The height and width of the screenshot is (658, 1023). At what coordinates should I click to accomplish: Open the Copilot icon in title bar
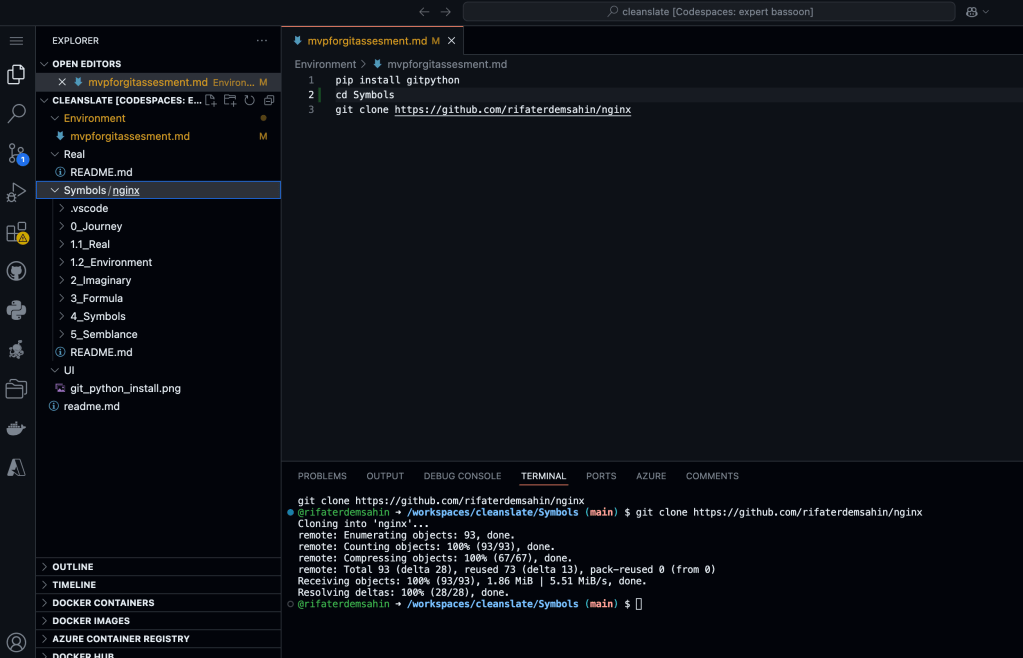point(971,12)
